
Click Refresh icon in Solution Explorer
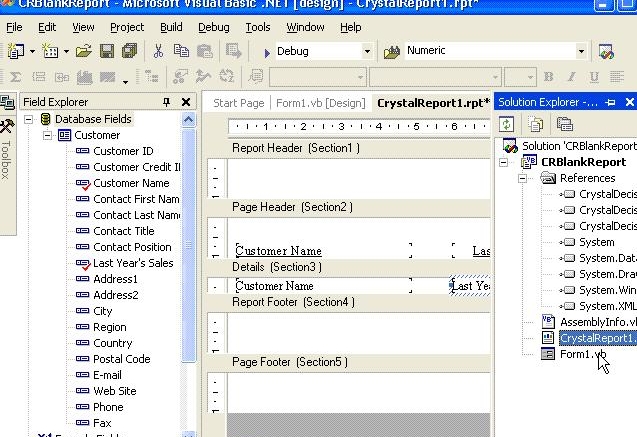pos(508,124)
